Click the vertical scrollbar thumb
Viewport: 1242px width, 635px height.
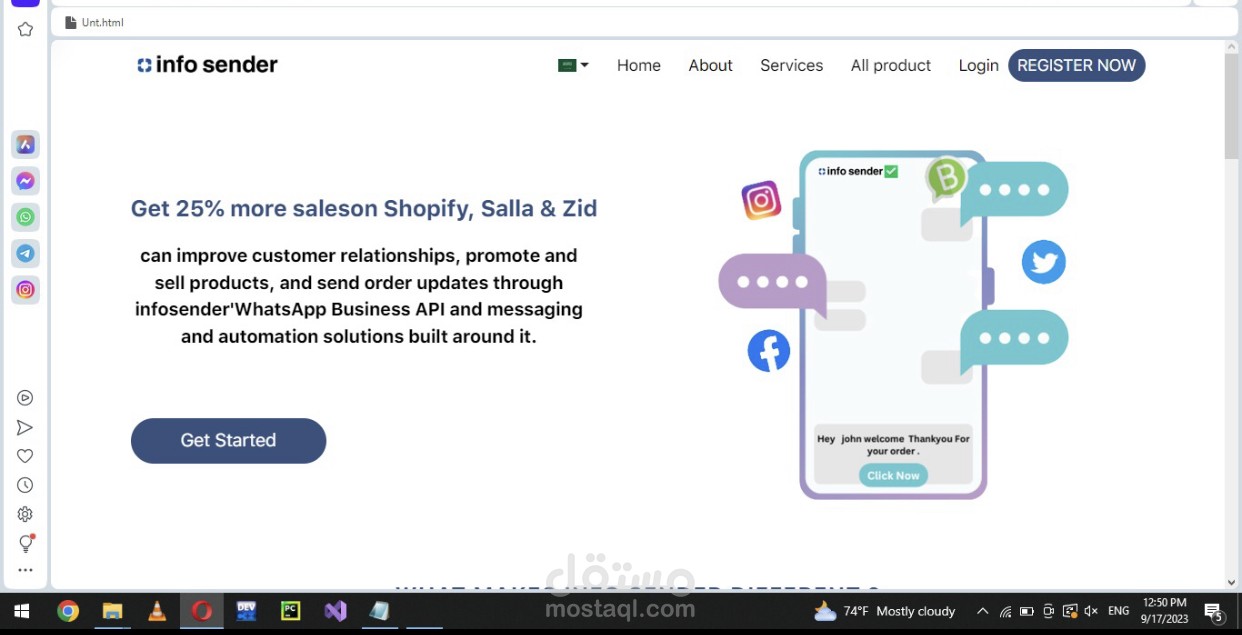pyautogui.click(x=1231, y=107)
